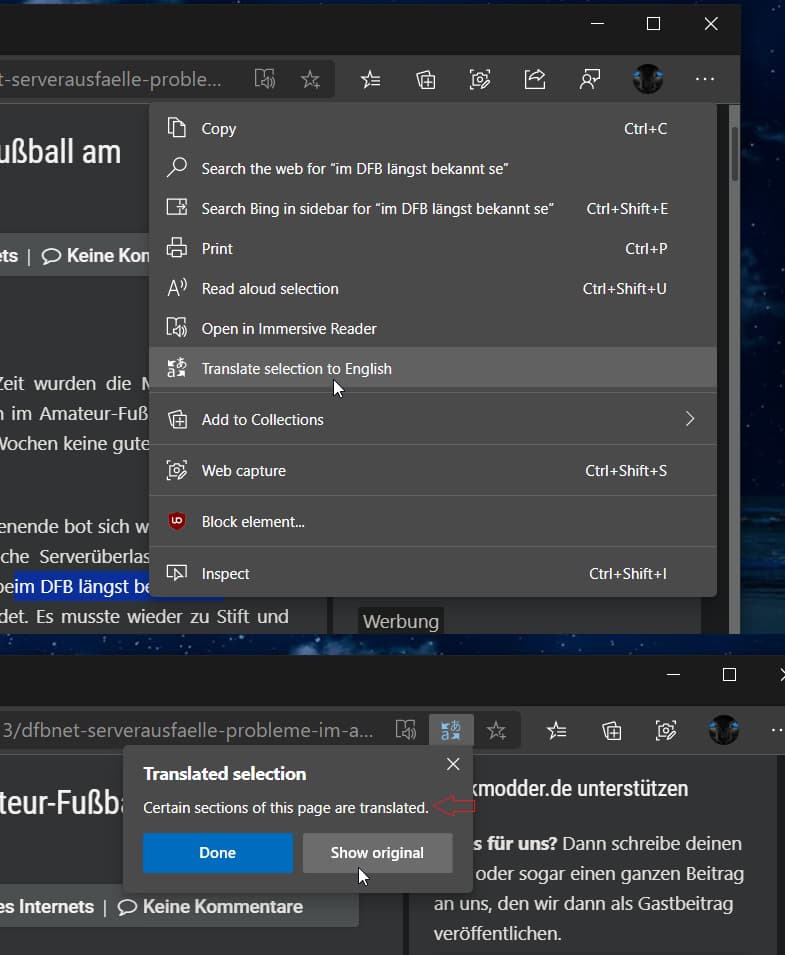
Task: Open Immersive Reader icon in upper address bar
Action: pyautogui.click(x=264, y=79)
